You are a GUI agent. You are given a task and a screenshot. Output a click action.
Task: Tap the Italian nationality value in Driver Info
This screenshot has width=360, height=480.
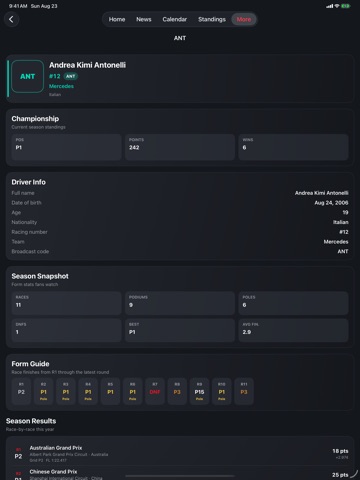tap(341, 222)
